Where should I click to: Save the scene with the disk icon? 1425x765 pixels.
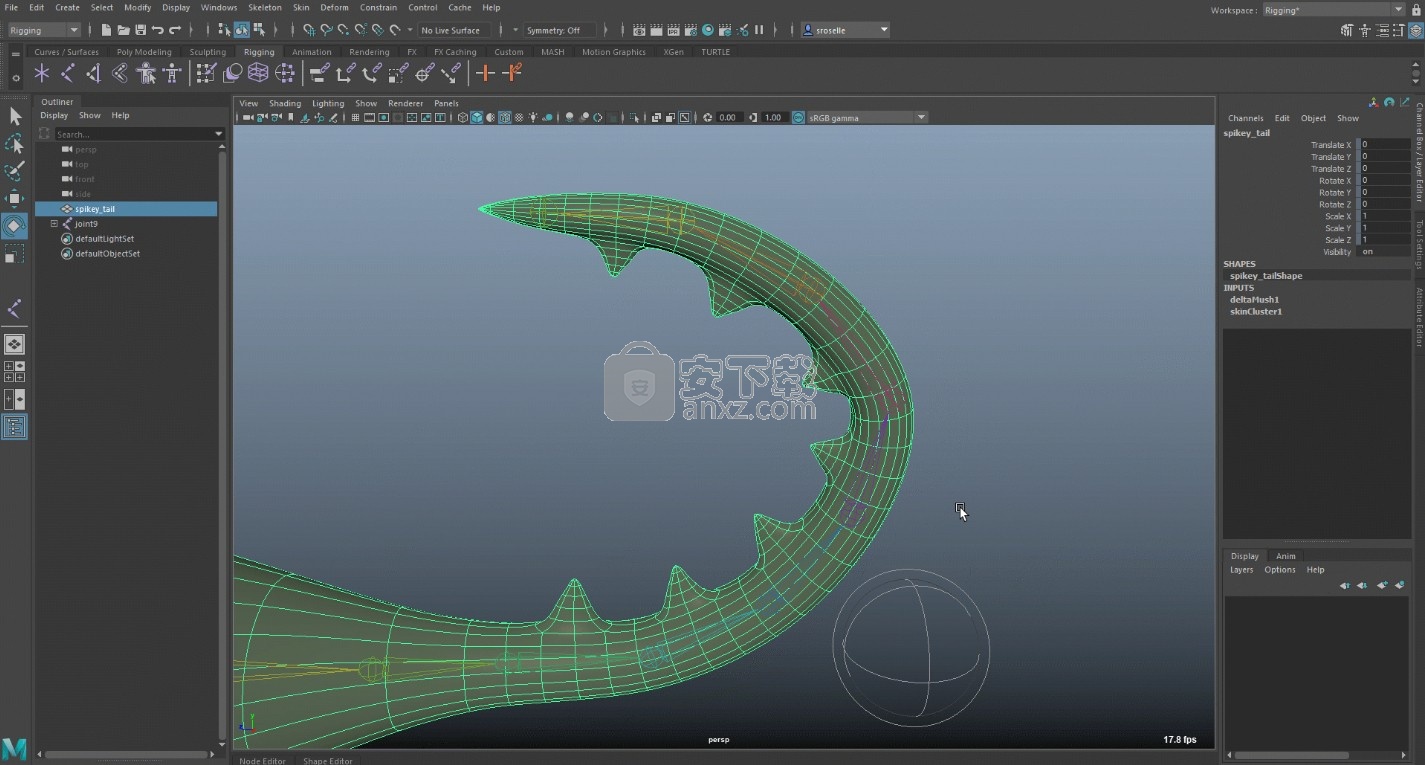pyautogui.click(x=140, y=30)
